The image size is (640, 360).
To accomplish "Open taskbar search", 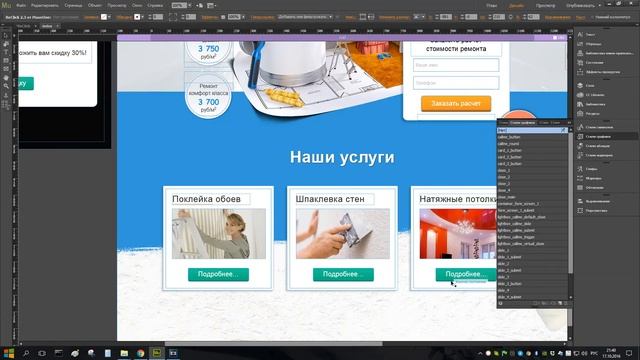I will pos(26,353).
